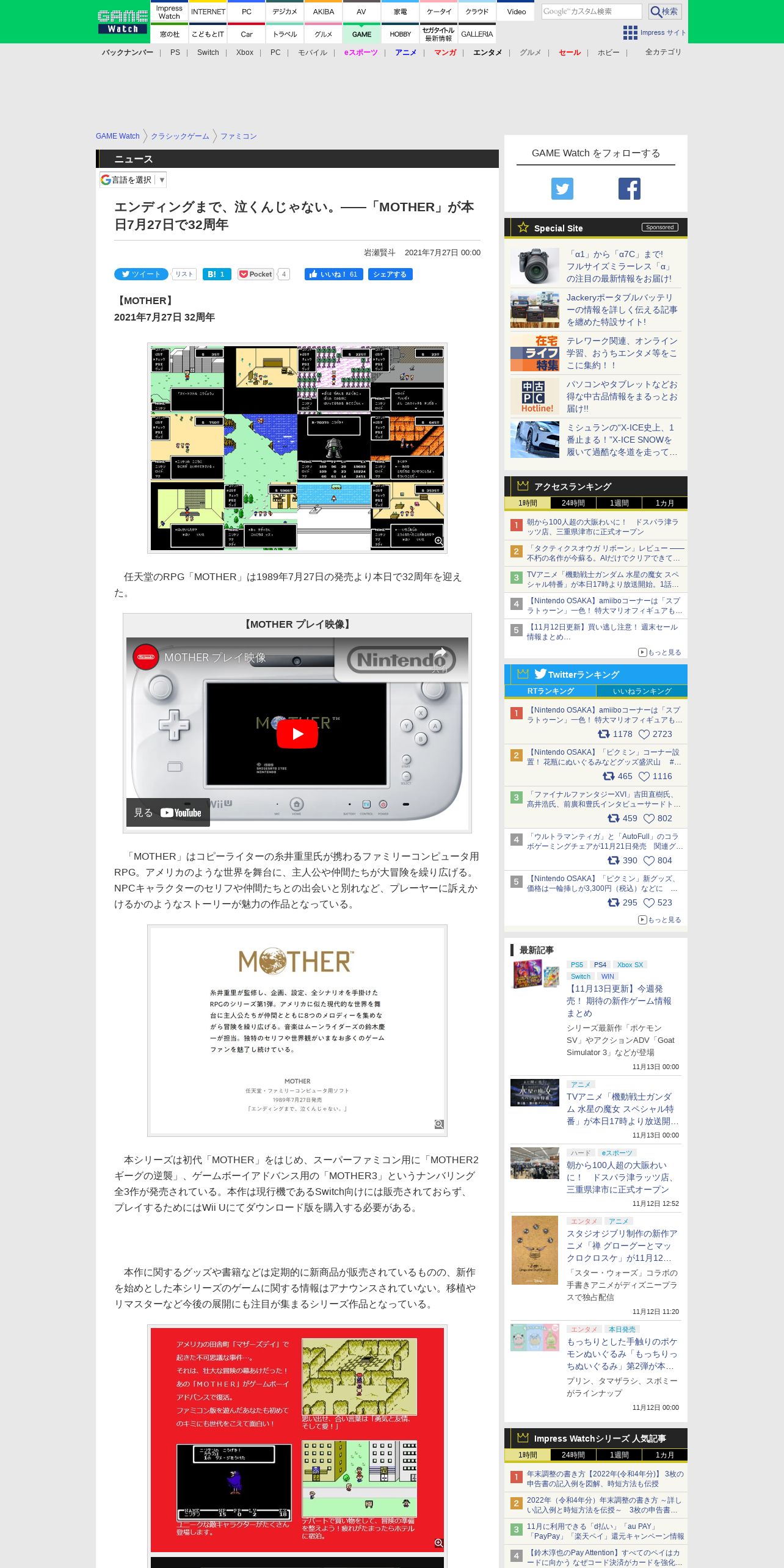Open rank 1 ドスパラ津ラッツ店 article
The image size is (784, 1568).
click(602, 527)
